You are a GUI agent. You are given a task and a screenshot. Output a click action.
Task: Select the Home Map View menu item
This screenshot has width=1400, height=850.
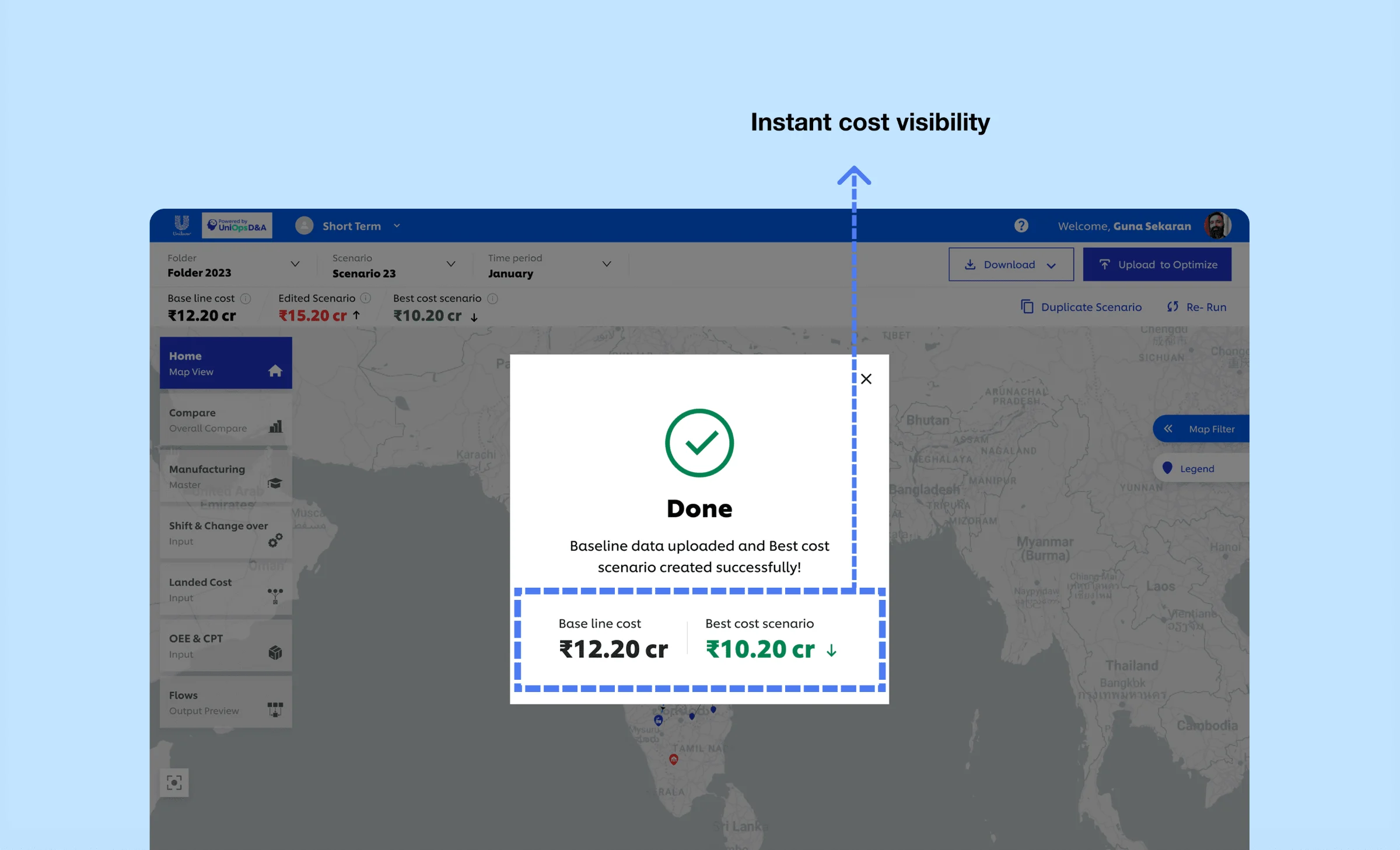click(x=226, y=363)
